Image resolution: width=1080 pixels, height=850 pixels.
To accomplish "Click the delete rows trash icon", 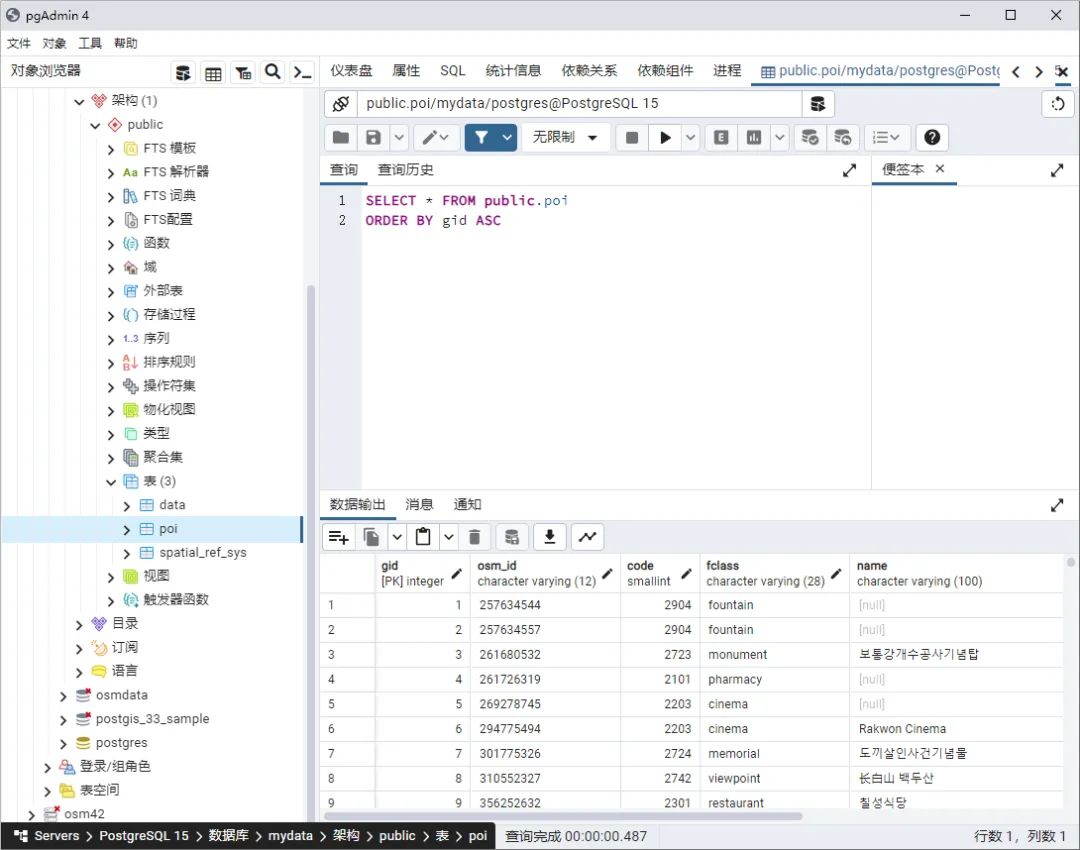I will 475,537.
